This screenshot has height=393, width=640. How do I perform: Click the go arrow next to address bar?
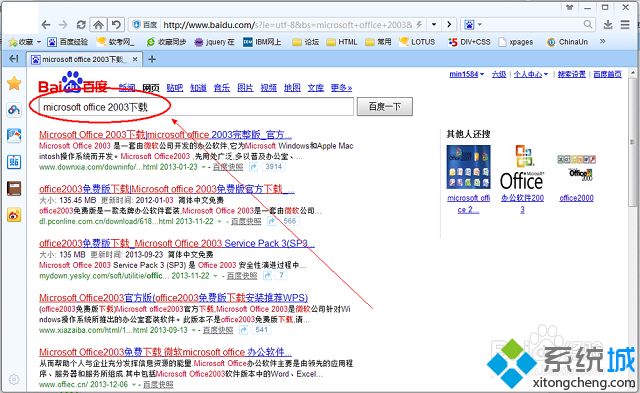pyautogui.click(x=449, y=25)
